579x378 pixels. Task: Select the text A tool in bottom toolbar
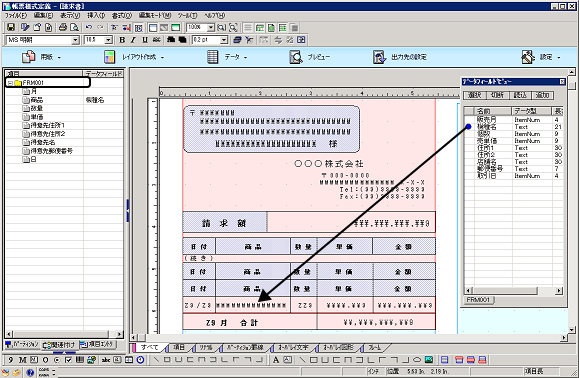(276, 360)
